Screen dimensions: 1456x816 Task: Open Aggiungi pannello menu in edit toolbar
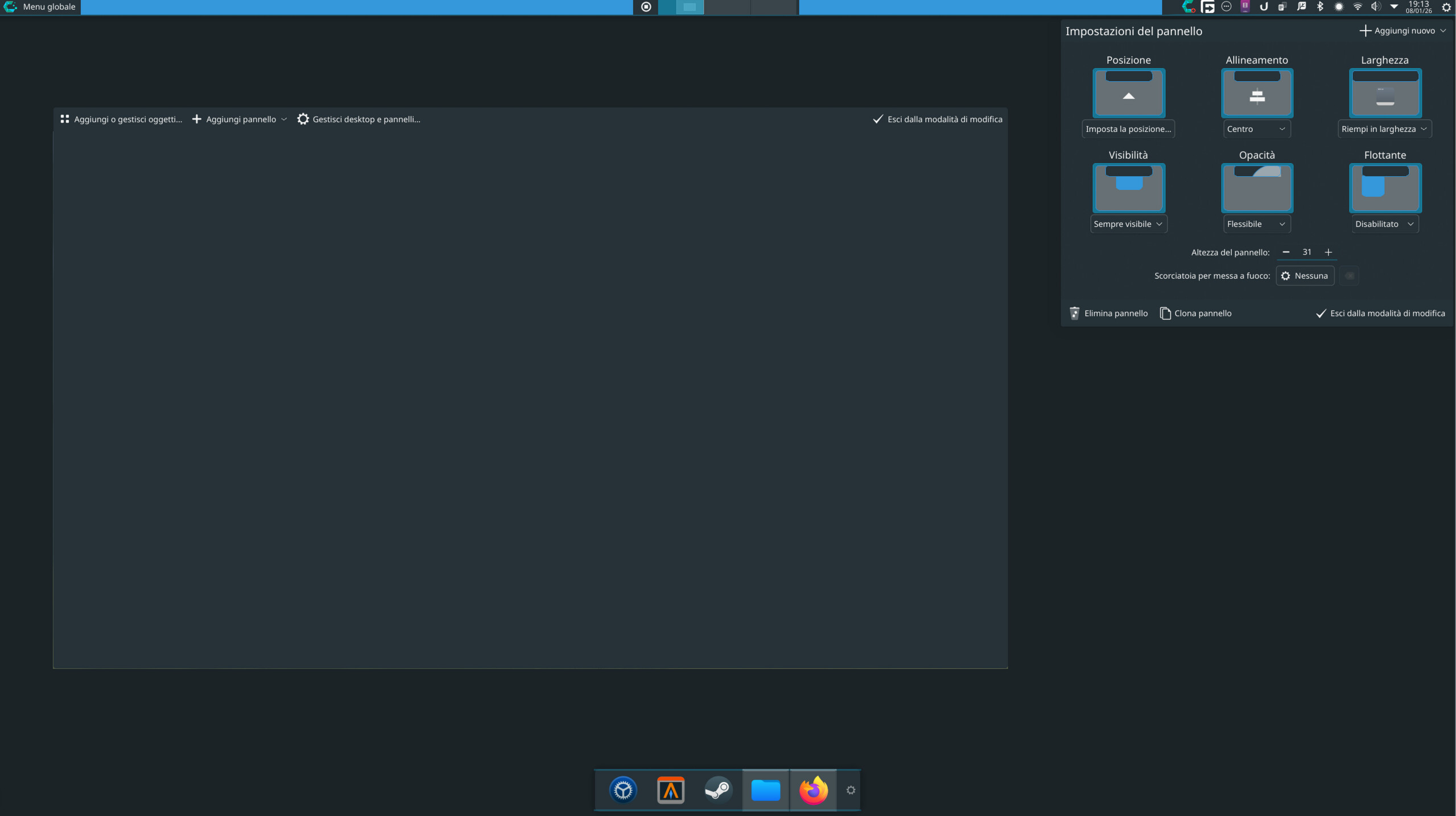(x=240, y=119)
